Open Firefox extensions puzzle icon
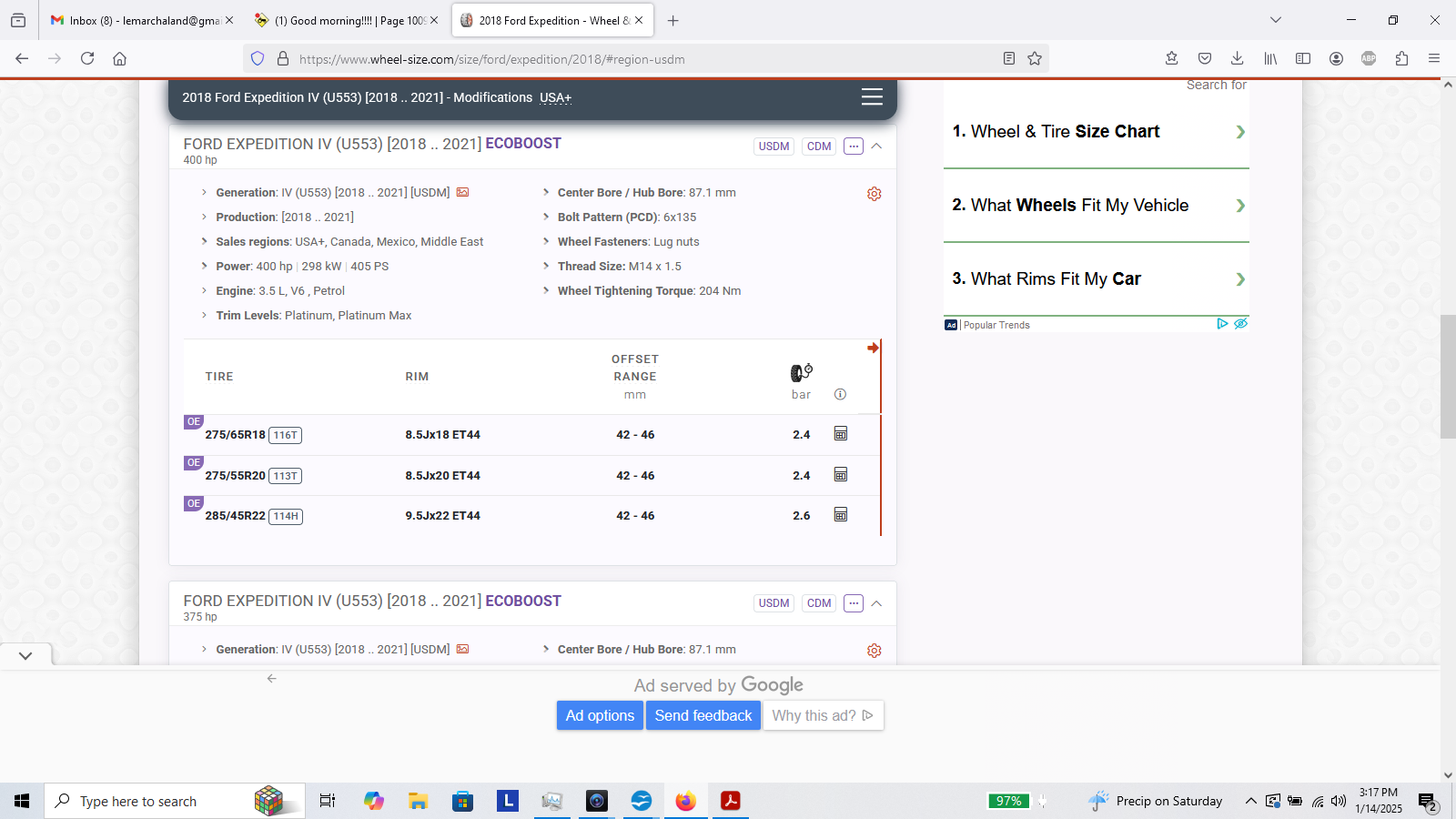The image size is (1456, 819). (x=1401, y=58)
